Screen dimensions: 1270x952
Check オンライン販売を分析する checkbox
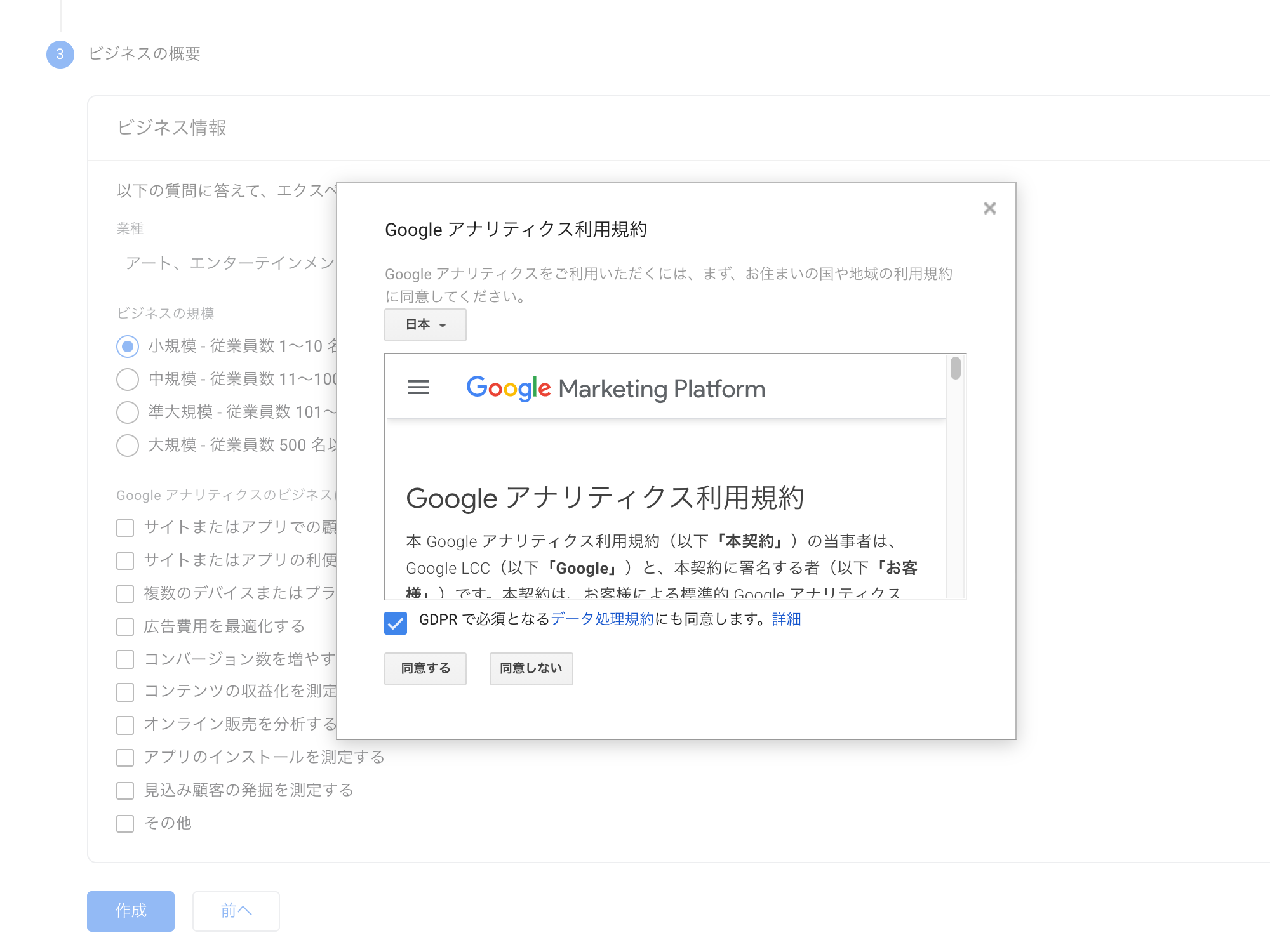click(x=125, y=725)
